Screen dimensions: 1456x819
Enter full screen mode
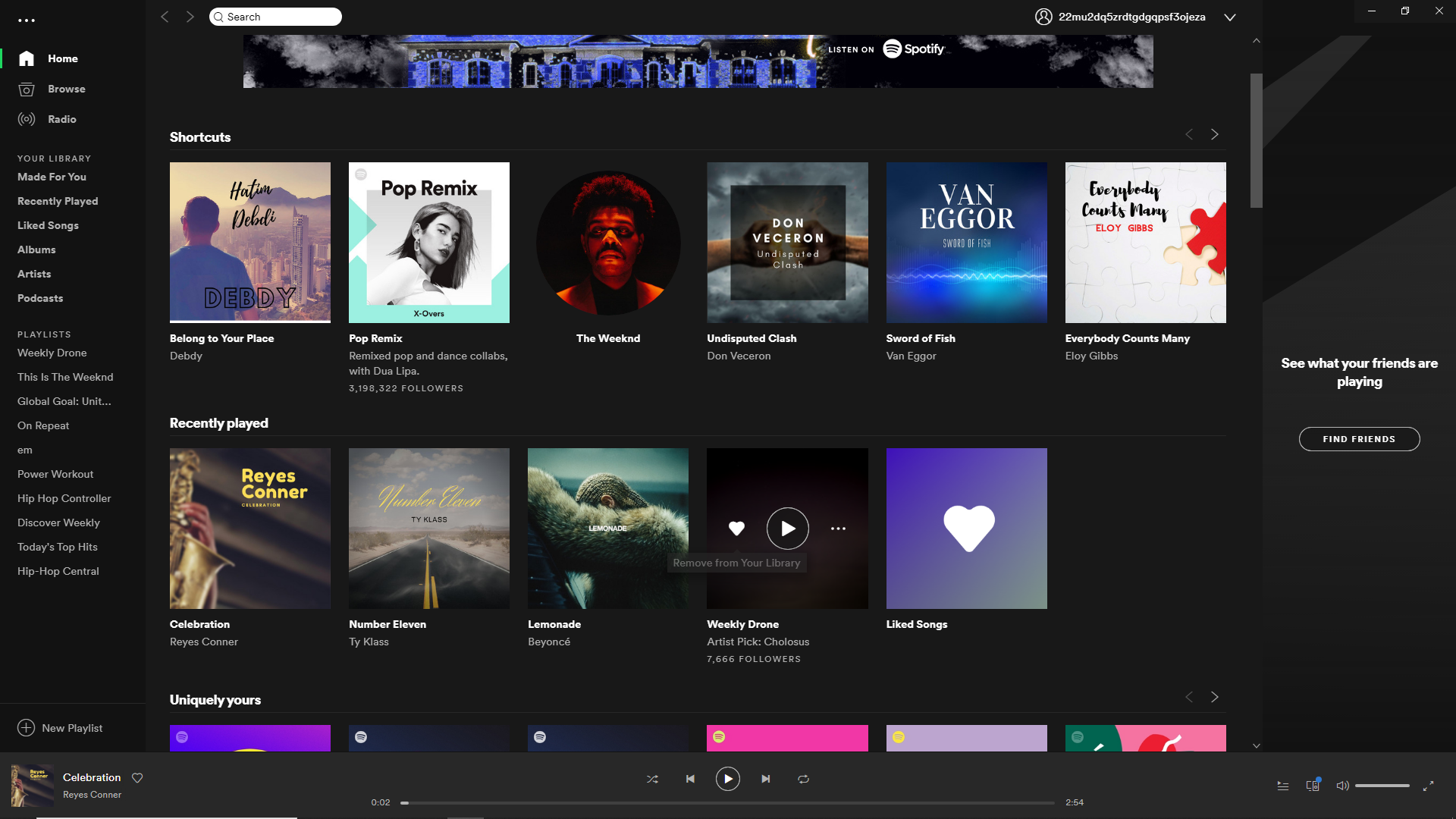(1428, 786)
